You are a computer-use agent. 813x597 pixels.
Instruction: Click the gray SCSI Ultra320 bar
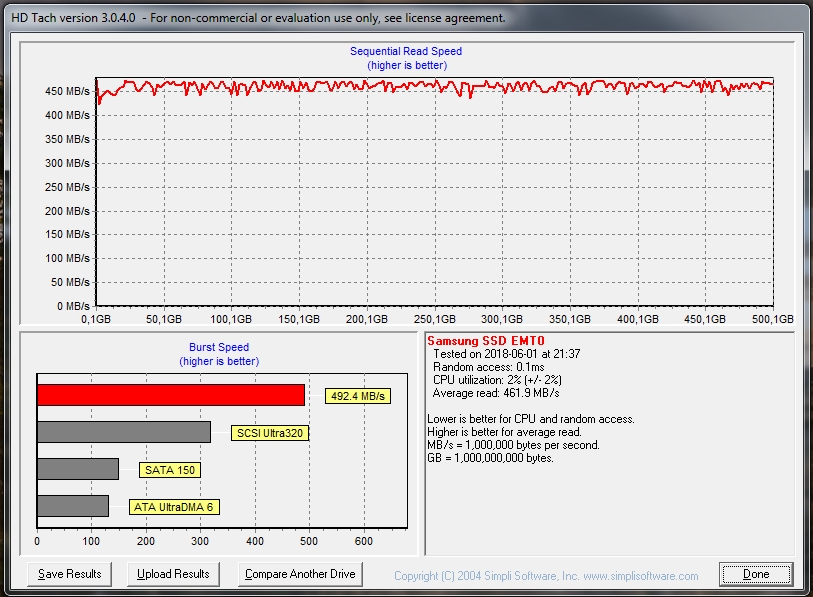[124, 432]
